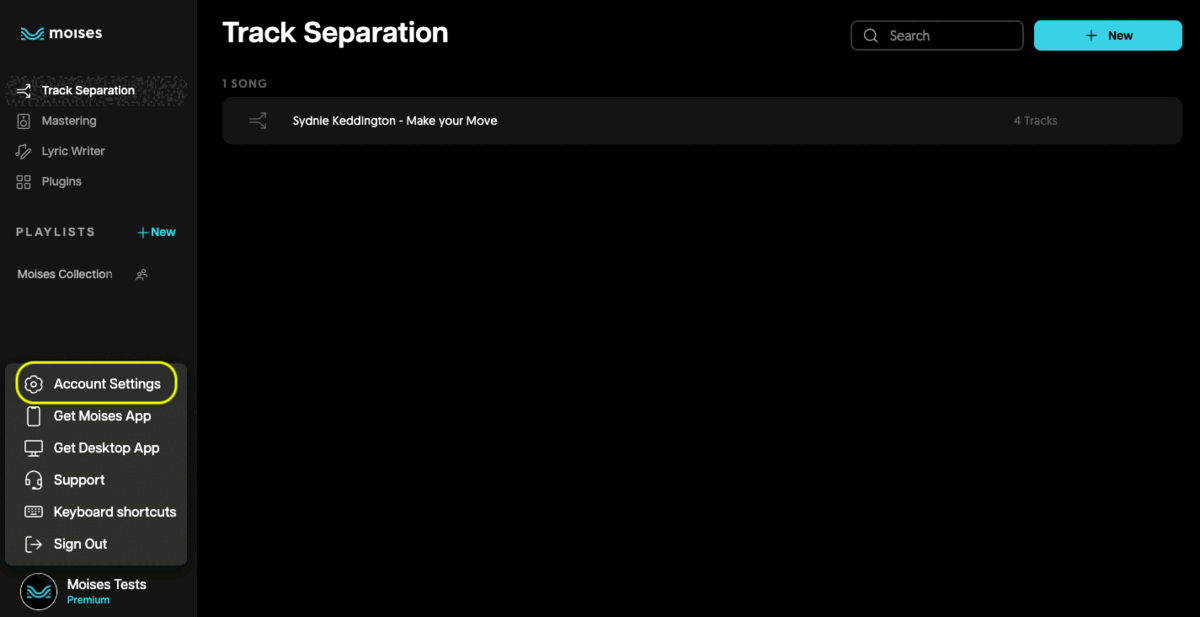The image size is (1200, 617).
Task: Click the Lyric Writer note icon
Action: click(24, 151)
